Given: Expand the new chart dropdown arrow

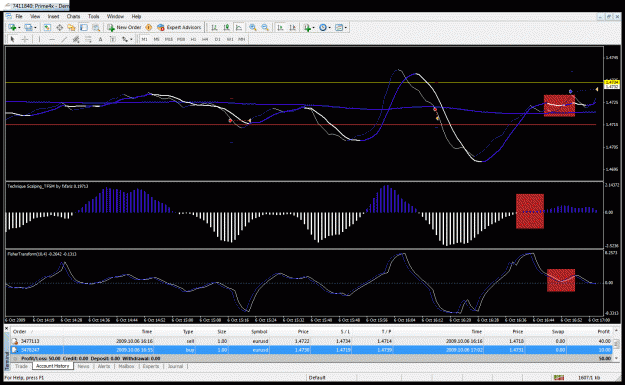Looking at the screenshot, I should point(19,28).
